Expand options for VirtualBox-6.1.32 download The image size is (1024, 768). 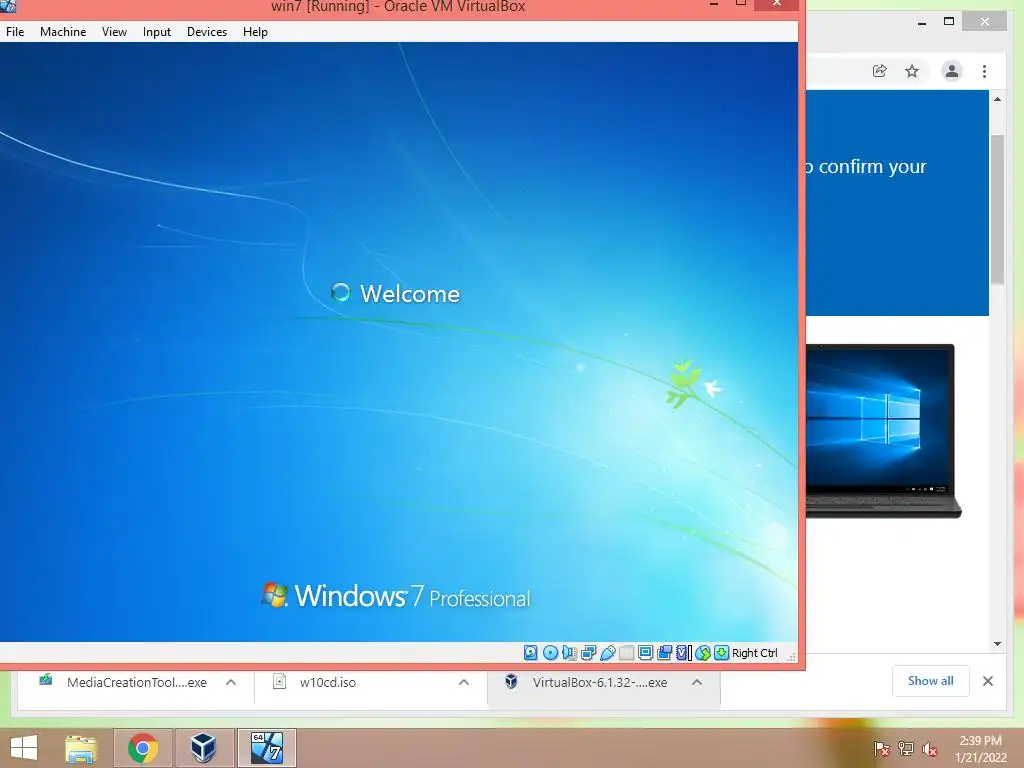tap(697, 682)
